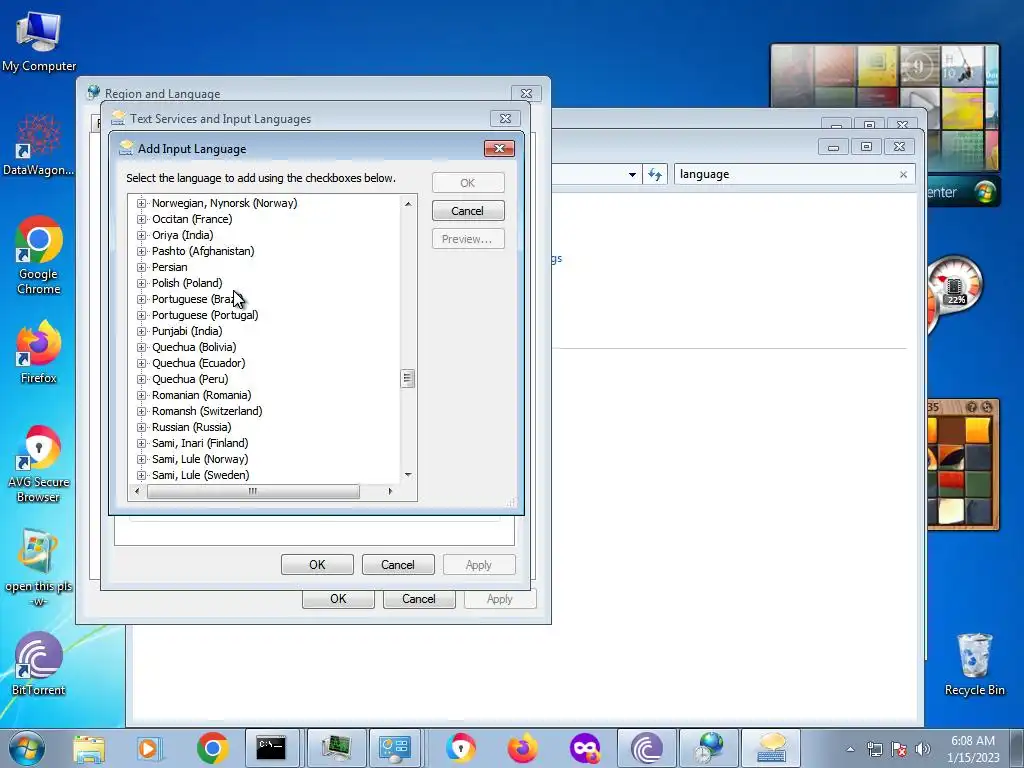Open the DataWagon desktop shortcut
Viewport: 1024px width, 768px height.
point(39,145)
